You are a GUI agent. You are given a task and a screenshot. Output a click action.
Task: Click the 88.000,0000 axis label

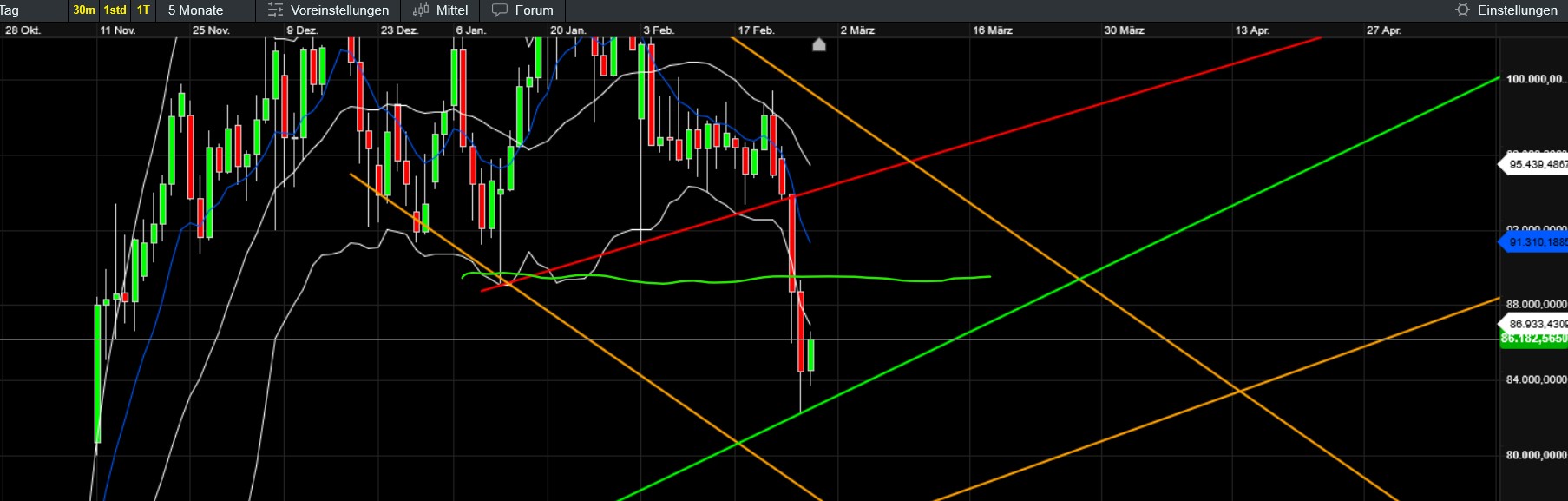(x=1536, y=304)
